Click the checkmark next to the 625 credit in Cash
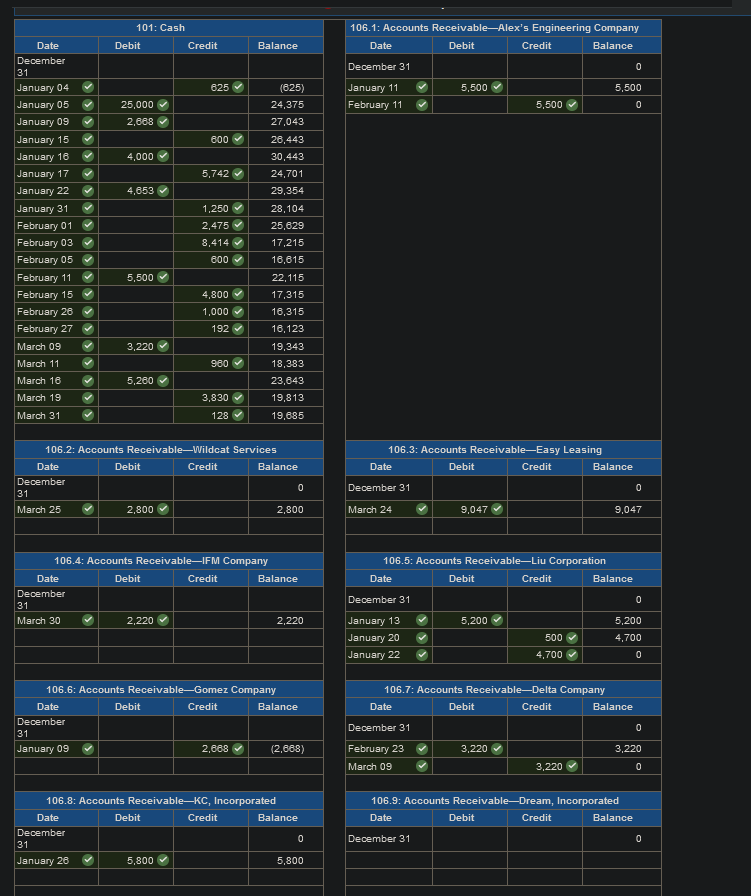751x896 pixels. [x=238, y=87]
